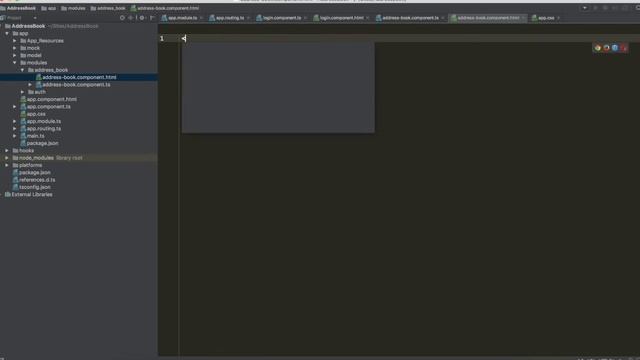640x360 pixels.
Task: Select address-book.component.html in project tree
Action: coord(79,78)
